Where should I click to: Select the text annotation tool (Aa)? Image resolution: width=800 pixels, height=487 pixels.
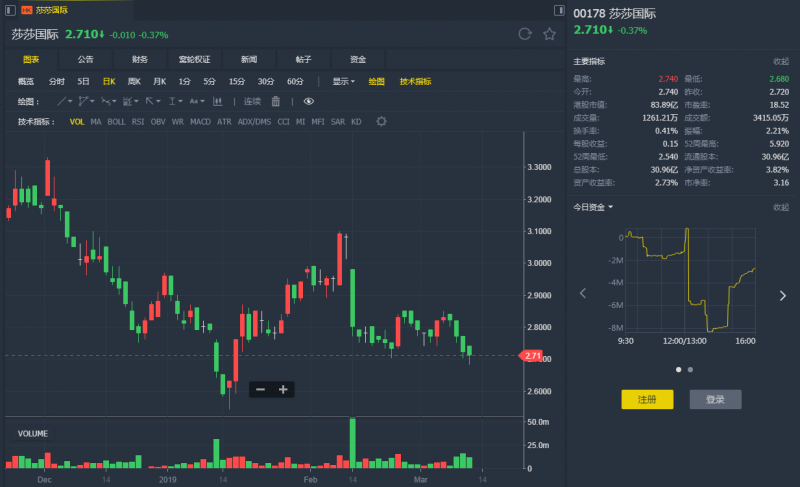194,101
